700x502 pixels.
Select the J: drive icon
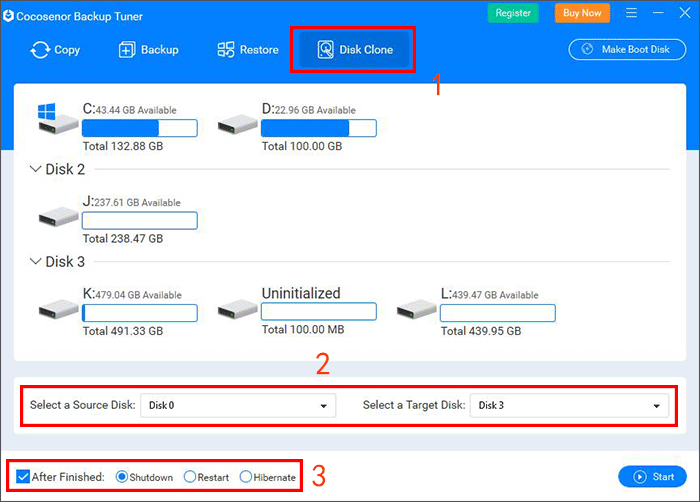click(58, 217)
